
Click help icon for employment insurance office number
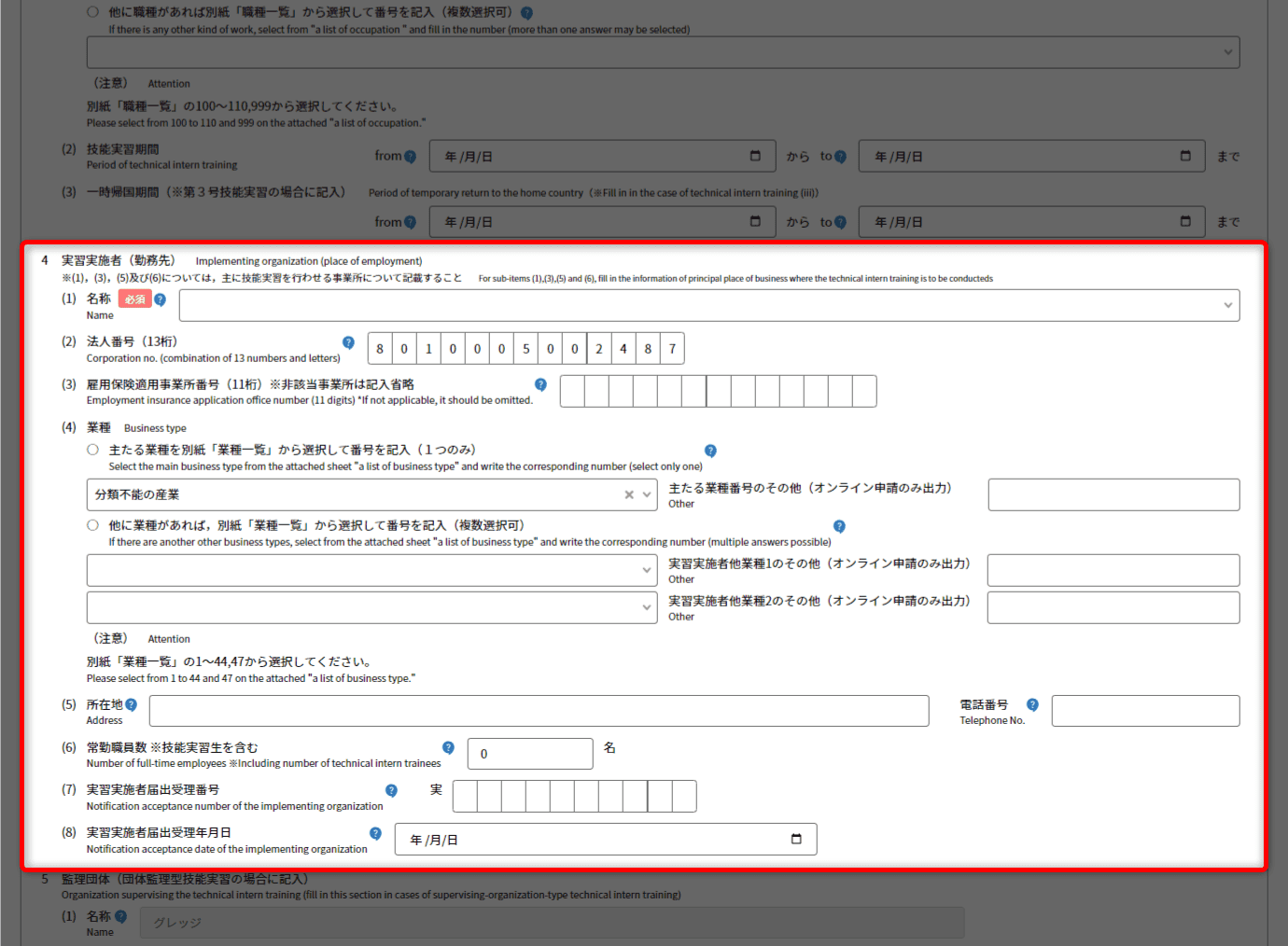point(540,384)
